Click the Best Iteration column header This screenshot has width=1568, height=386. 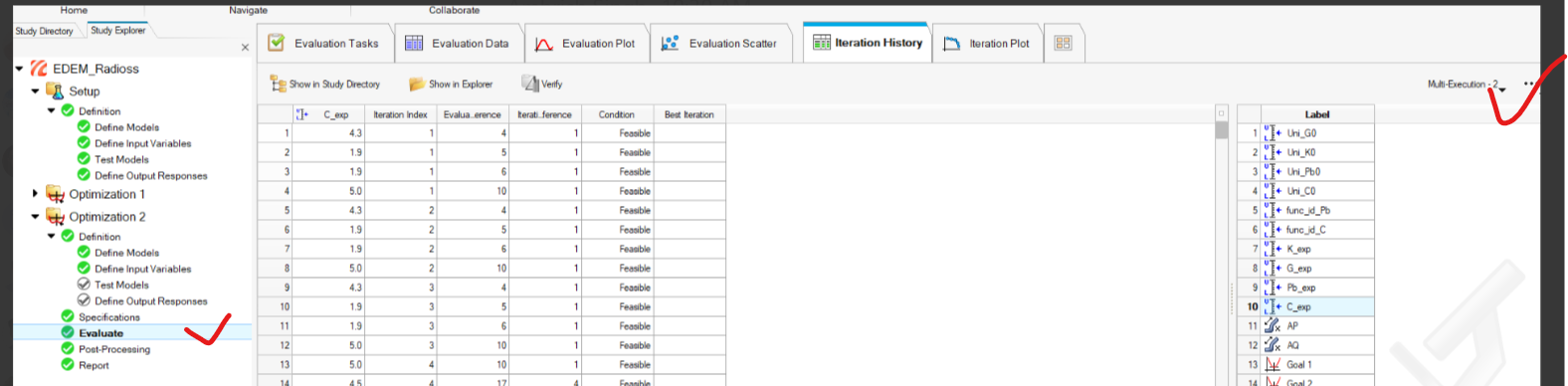(x=689, y=114)
